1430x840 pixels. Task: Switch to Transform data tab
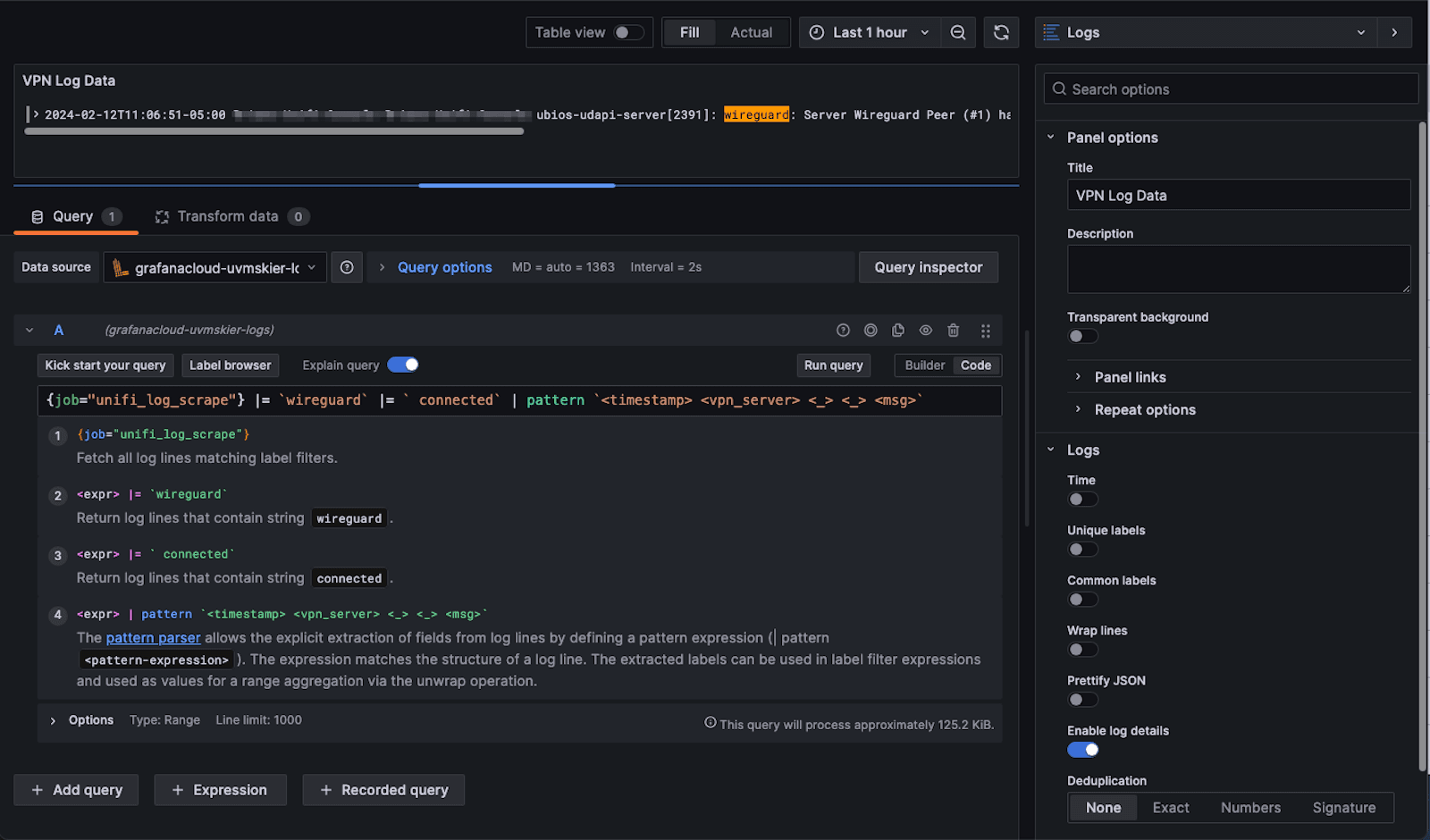pos(231,217)
